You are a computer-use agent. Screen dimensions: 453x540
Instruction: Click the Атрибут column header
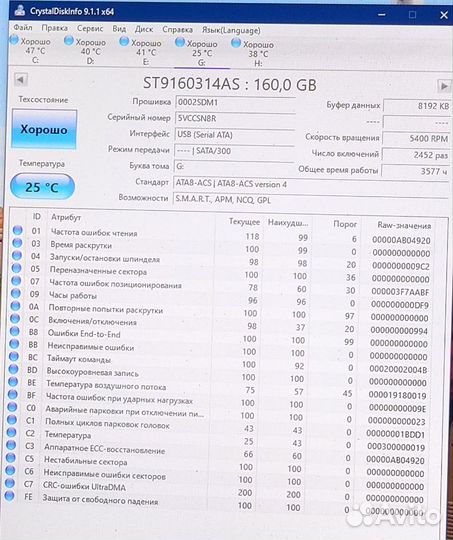[x=66, y=217]
